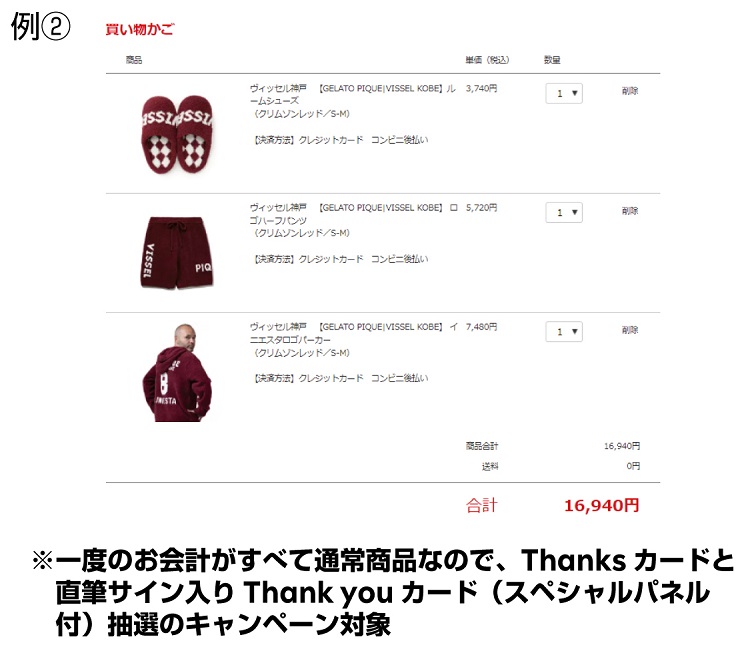Click the red 16,940円 grand total
Viewport: 736px width, 655px height.
[x=601, y=506]
